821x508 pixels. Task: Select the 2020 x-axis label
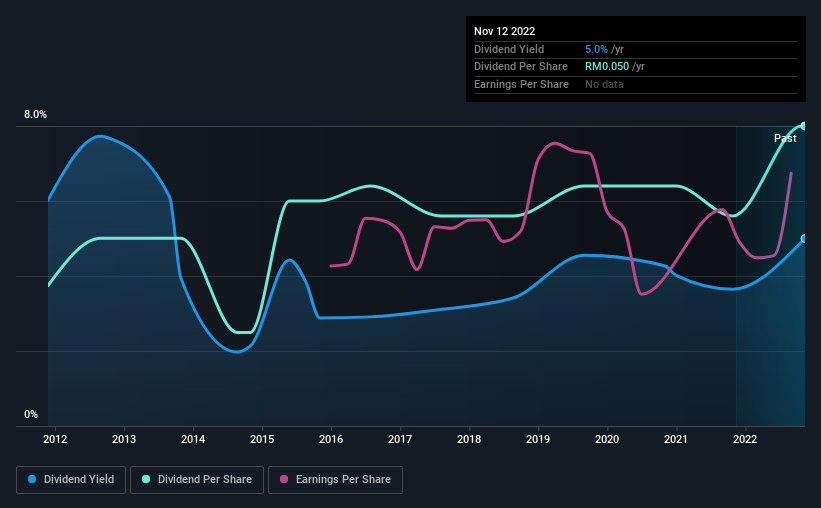click(607, 439)
